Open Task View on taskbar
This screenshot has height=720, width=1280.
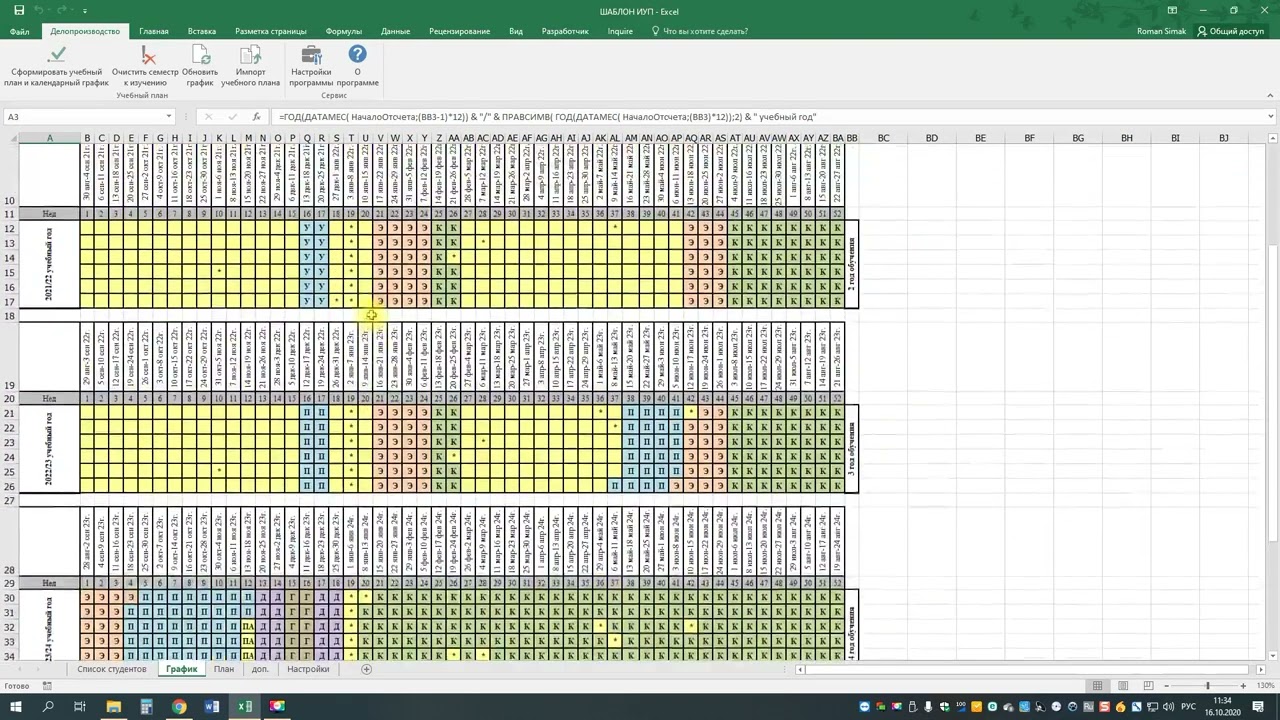point(80,706)
